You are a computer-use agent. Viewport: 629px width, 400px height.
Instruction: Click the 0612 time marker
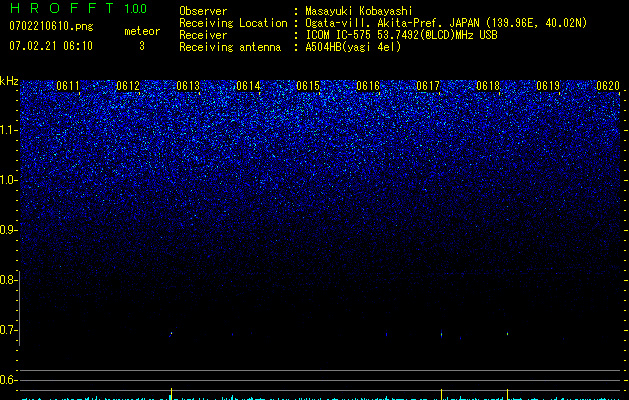pyautogui.click(x=128, y=86)
